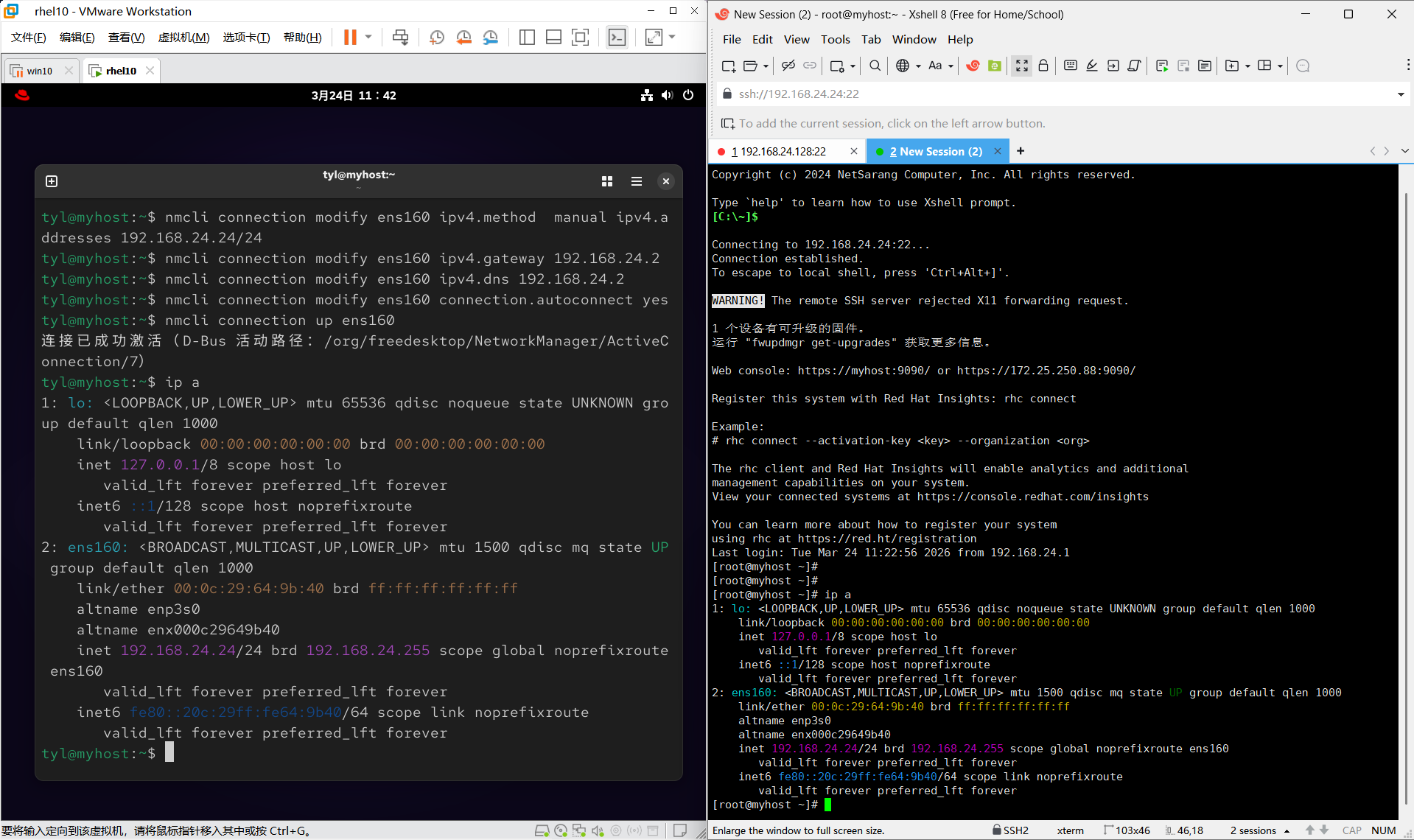Screen dimensions: 1414x840
Task: Expand the Font Aa dropdown arrow
Action: (x=951, y=66)
